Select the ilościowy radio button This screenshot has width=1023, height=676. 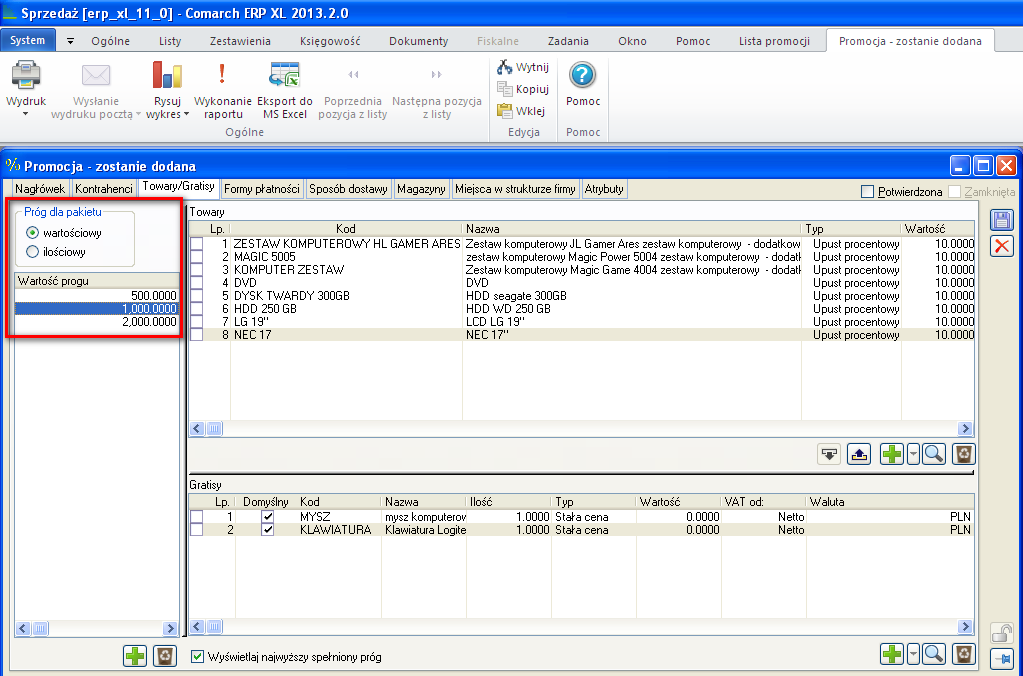click(x=32, y=251)
